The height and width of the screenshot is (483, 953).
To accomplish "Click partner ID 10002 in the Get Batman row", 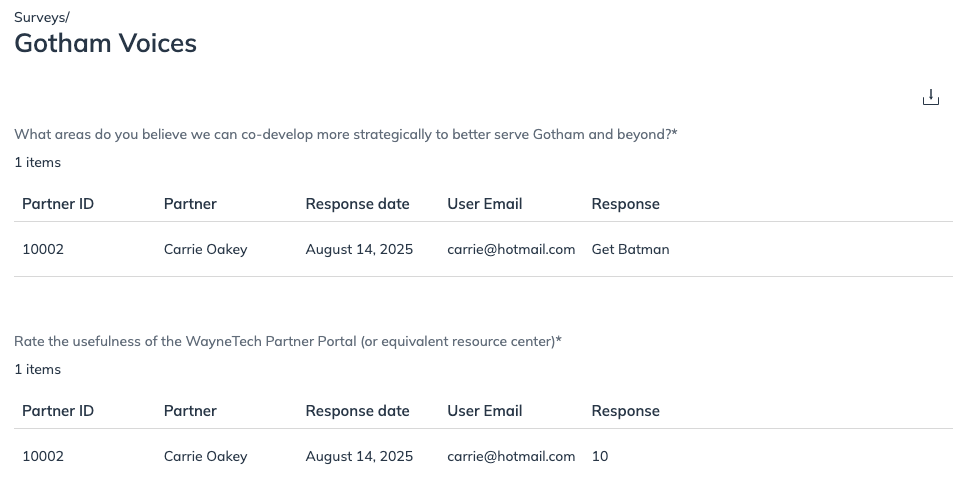I will click(x=43, y=249).
